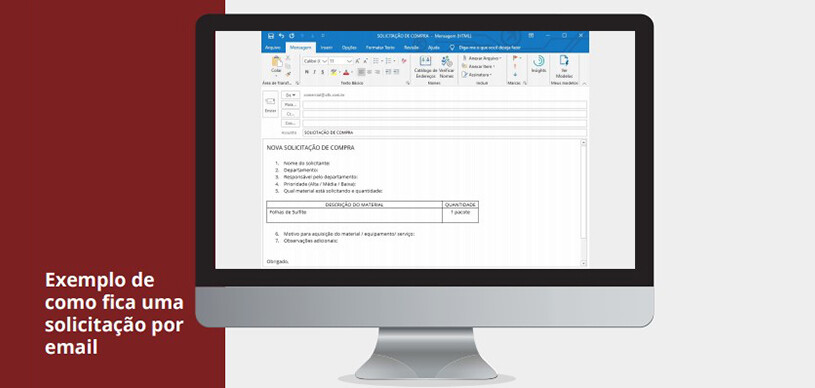Click the Save icon in title bar

click(x=271, y=36)
